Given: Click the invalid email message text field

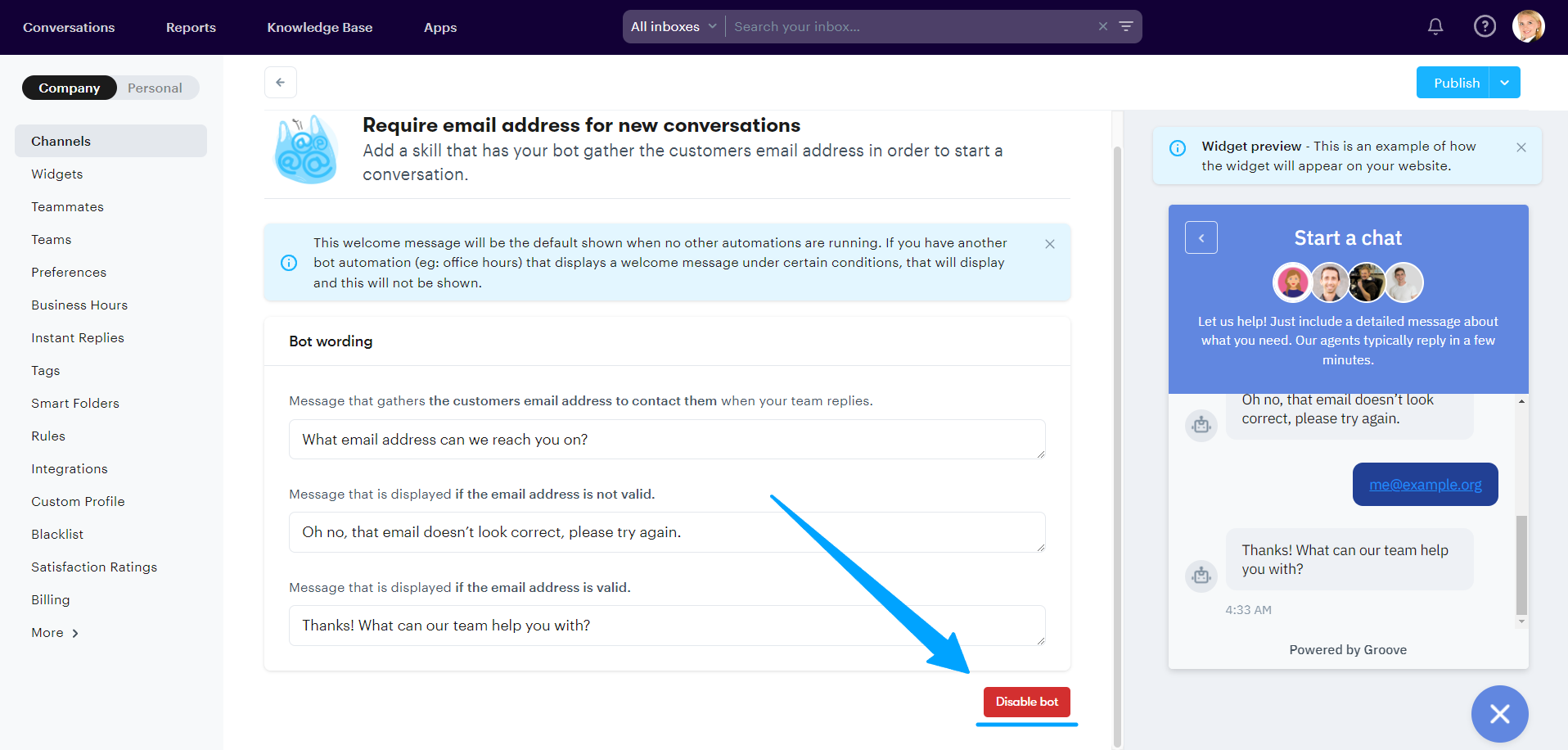Looking at the screenshot, I should tap(666, 532).
